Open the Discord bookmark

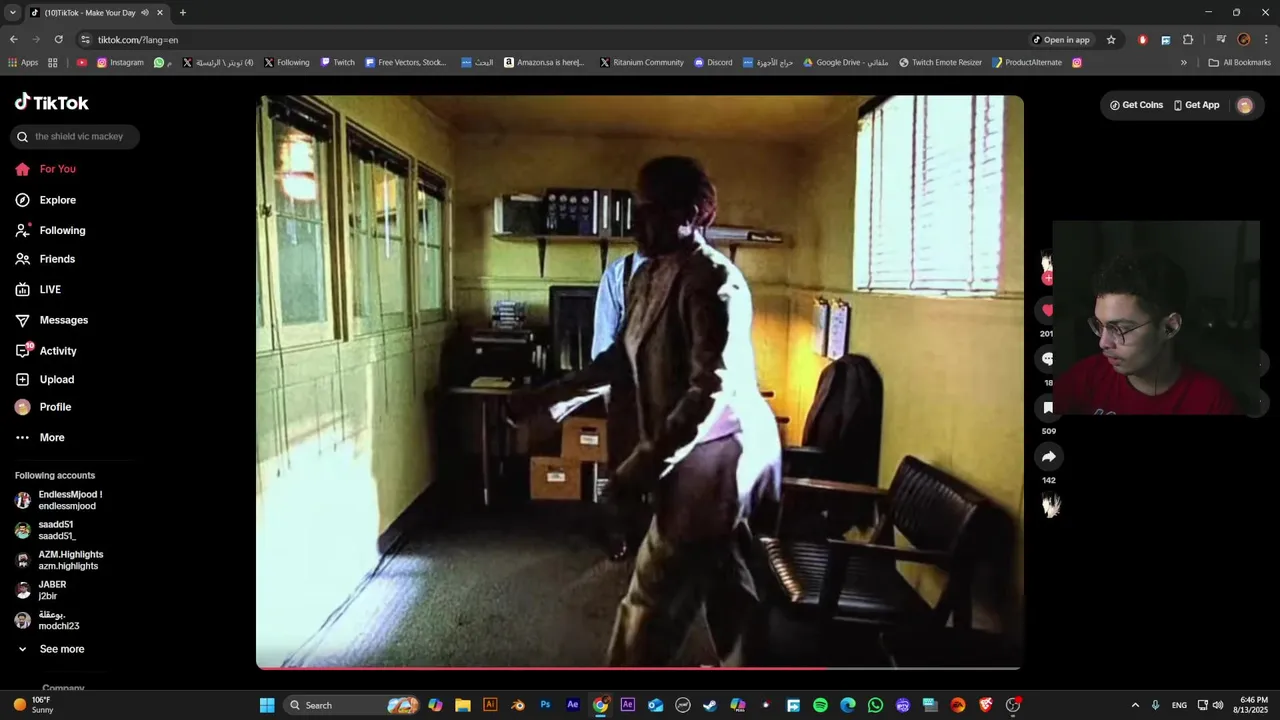click(x=713, y=62)
